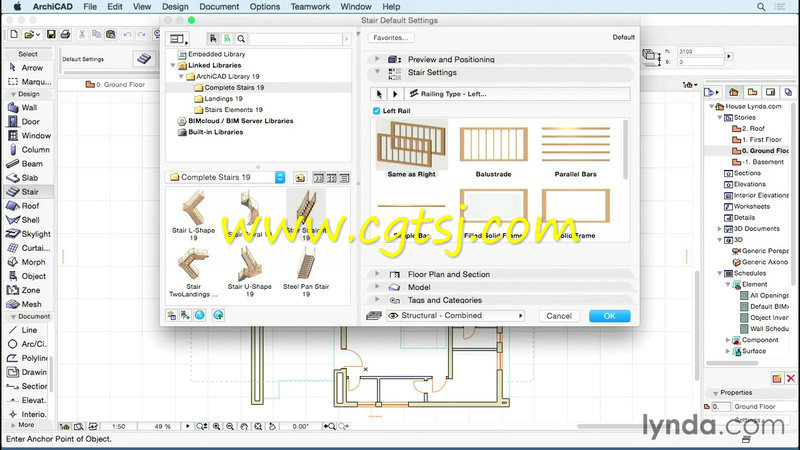The image size is (800, 450).
Task: Select the Line tool
Action: click(x=28, y=330)
